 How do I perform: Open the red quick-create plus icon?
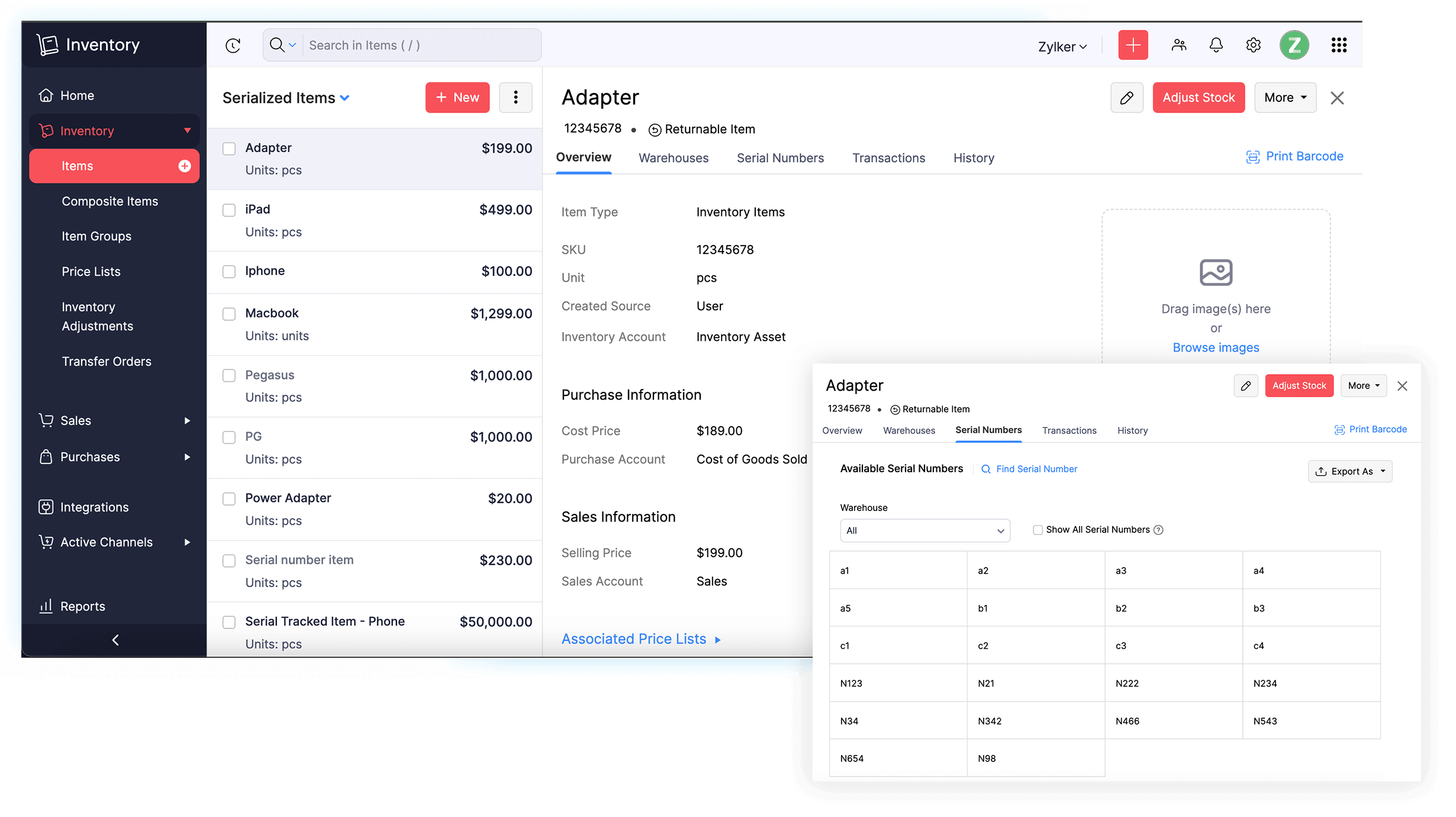pos(1132,44)
